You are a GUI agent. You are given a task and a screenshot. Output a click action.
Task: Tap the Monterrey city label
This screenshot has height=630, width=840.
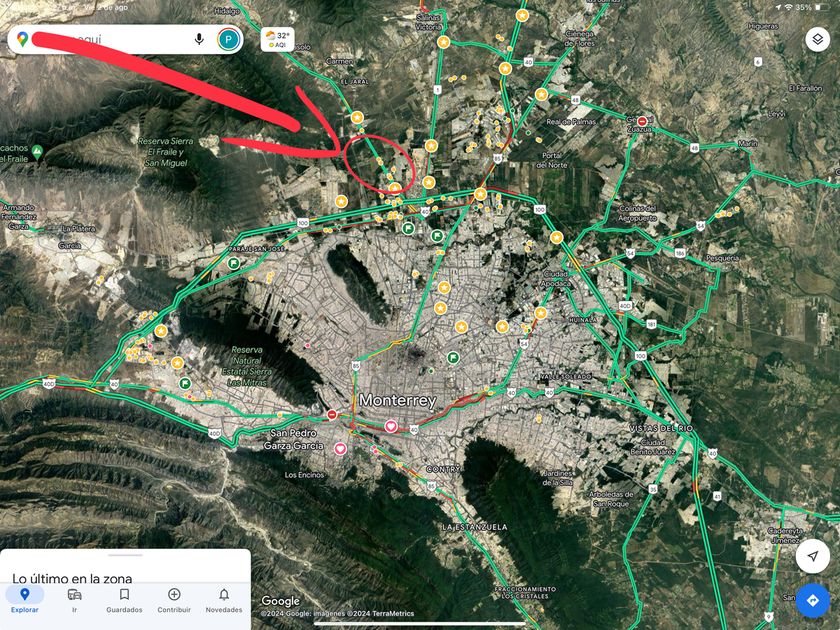pos(398,400)
